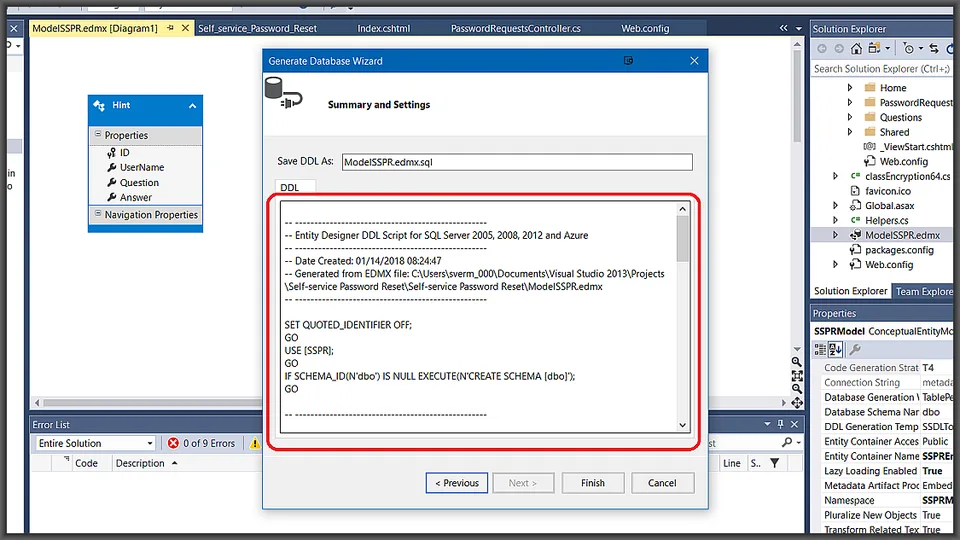Image resolution: width=960 pixels, height=540 pixels.
Task: Select the DDL tab in wizard
Action: [x=290, y=187]
